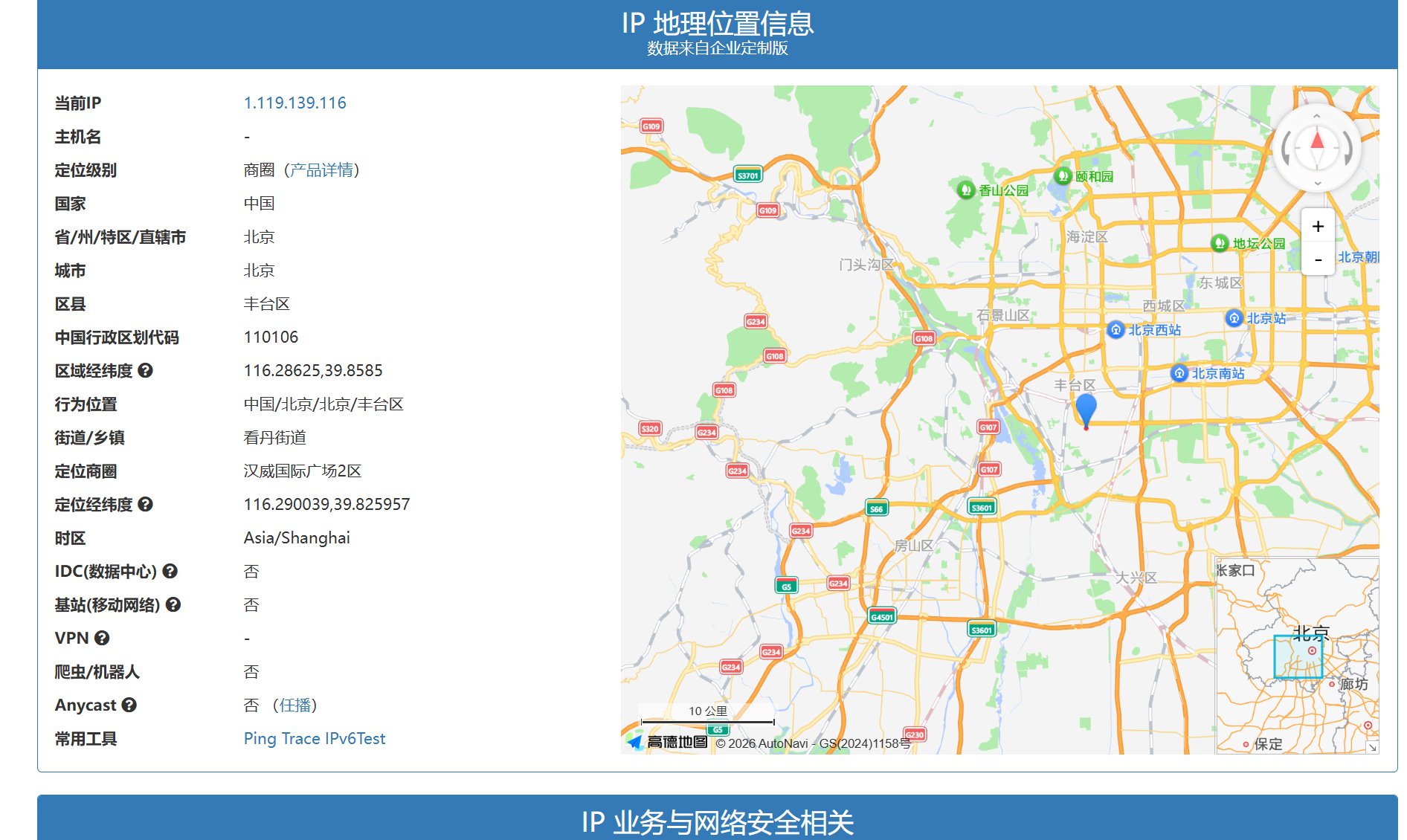Rotate map using compass left arrow
Viewport: 1407px width, 840px height.
[x=1286, y=149]
